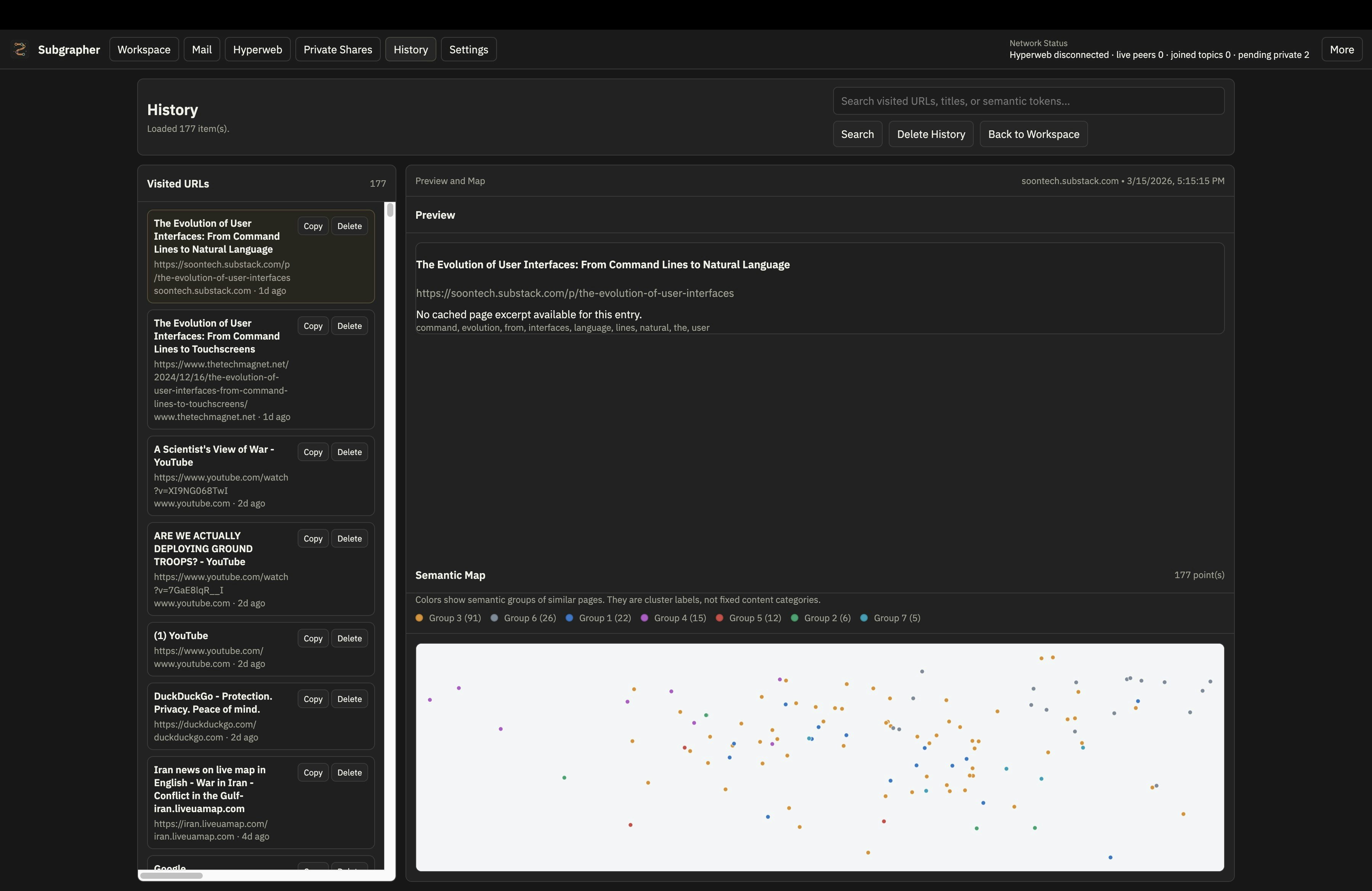Open the More menu
Screen dimensions: 1372x891
(1342, 50)
